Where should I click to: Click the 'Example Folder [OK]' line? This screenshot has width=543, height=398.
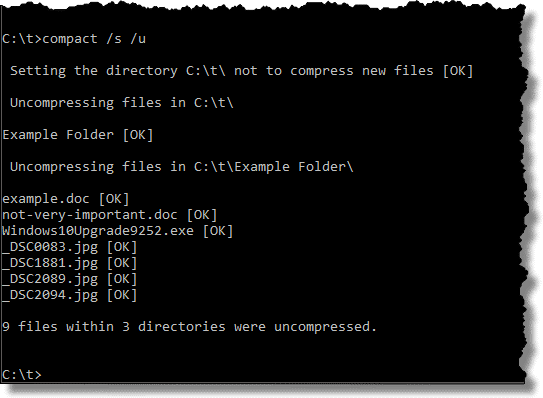(x=78, y=135)
